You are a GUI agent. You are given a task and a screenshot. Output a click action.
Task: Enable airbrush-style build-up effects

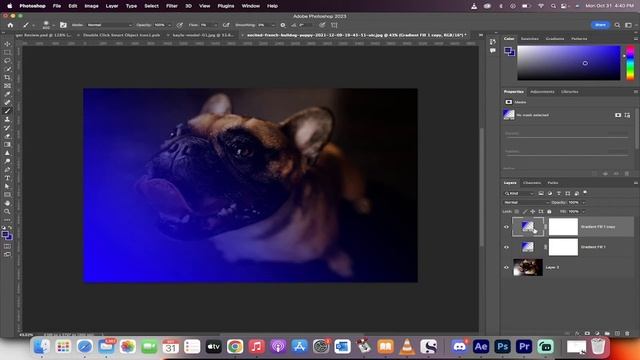(x=226, y=25)
